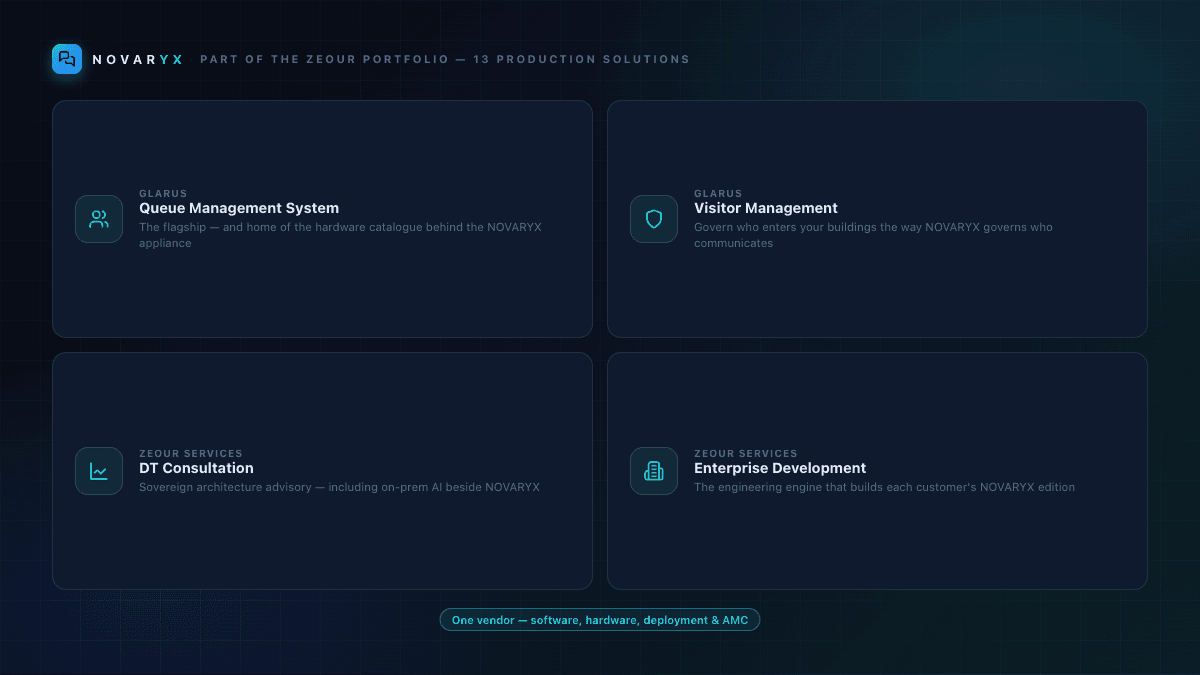
Task: Click 'Part of the Zeour Portfolio — 13 Production Solutions' tagline
Action: (445, 59)
